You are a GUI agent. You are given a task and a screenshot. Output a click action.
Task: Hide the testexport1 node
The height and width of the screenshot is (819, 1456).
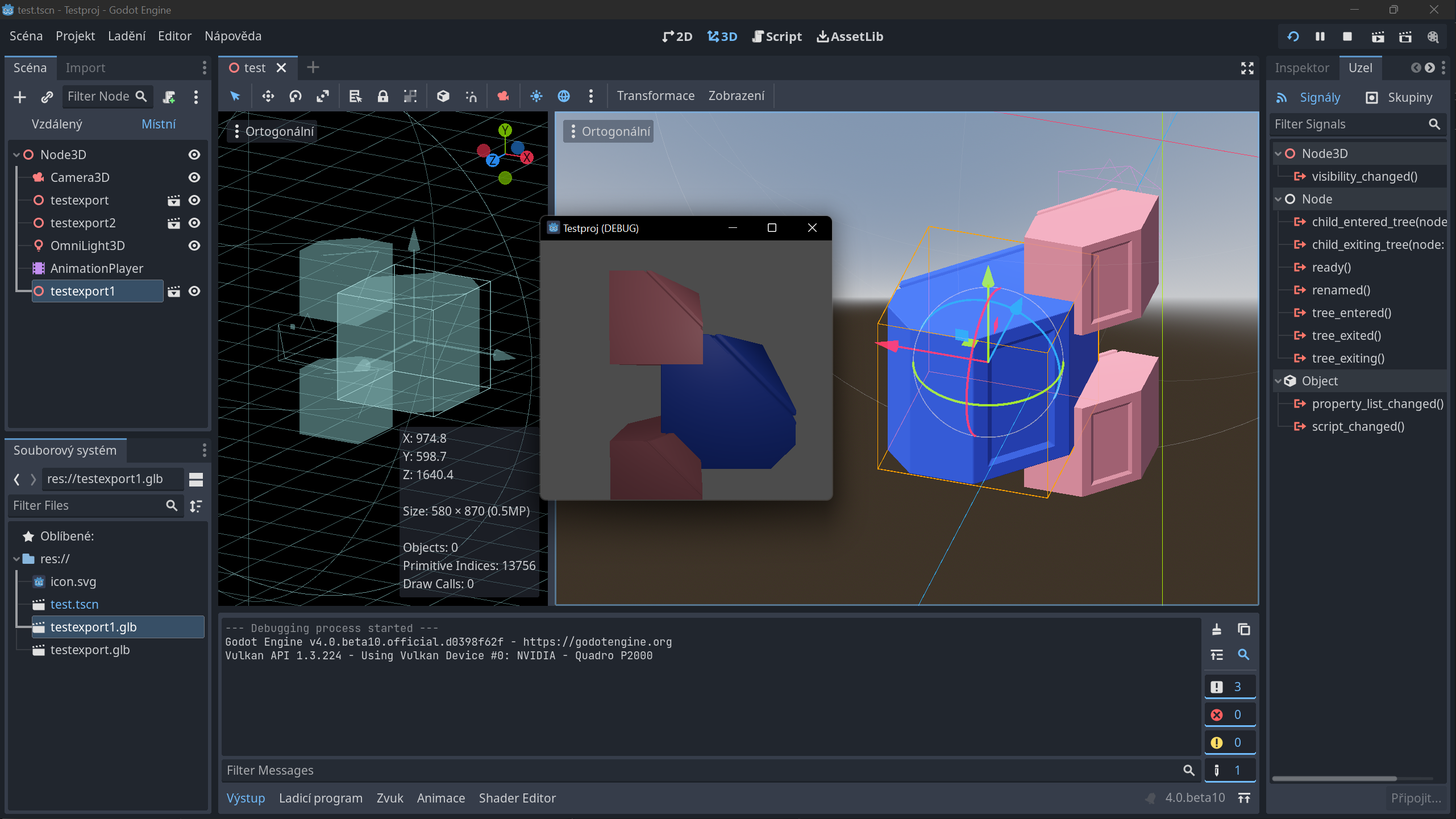click(x=194, y=292)
